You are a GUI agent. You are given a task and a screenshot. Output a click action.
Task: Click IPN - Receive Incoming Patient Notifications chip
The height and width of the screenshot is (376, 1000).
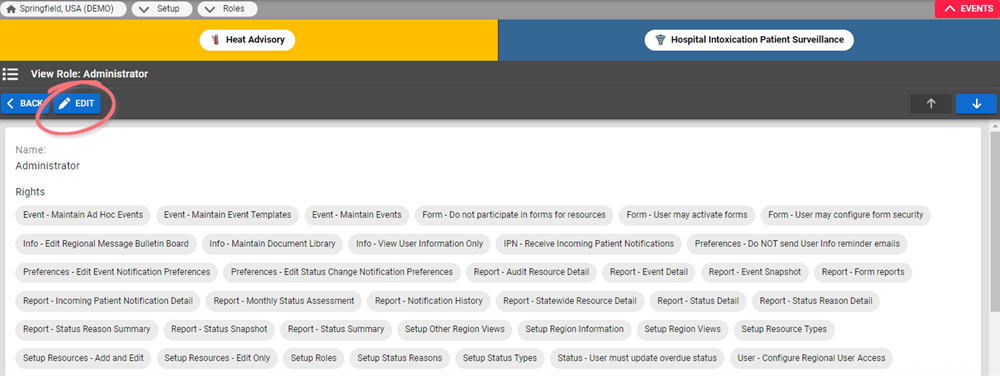pyautogui.click(x=589, y=243)
